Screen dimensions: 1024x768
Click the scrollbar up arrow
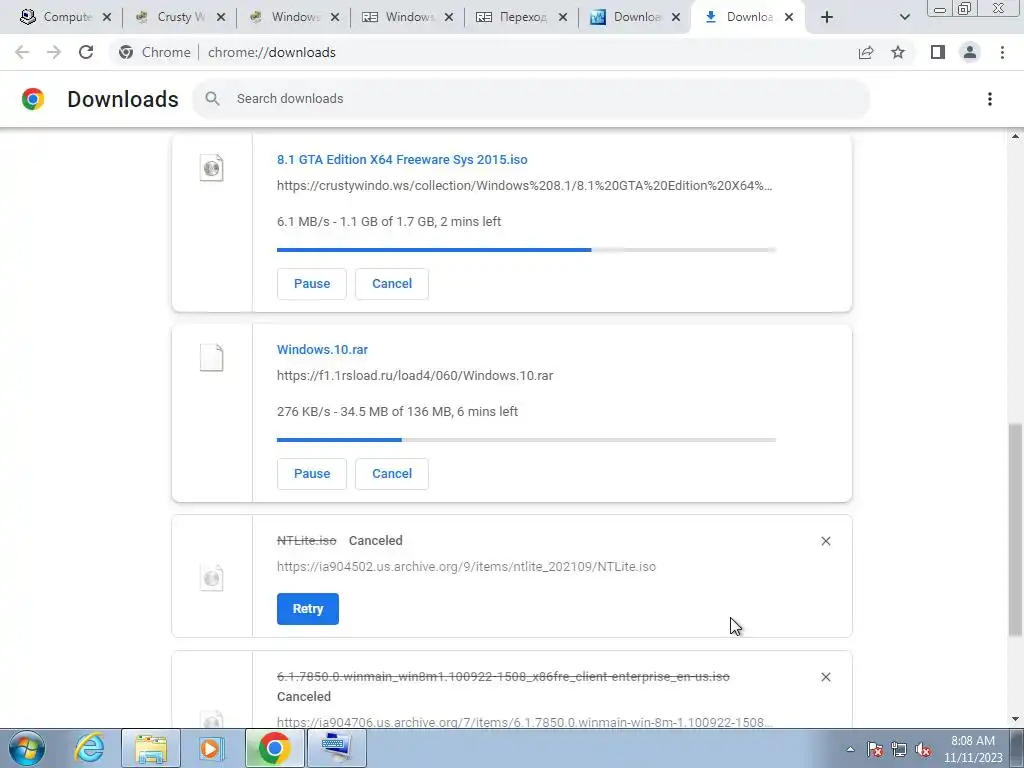(x=1015, y=136)
